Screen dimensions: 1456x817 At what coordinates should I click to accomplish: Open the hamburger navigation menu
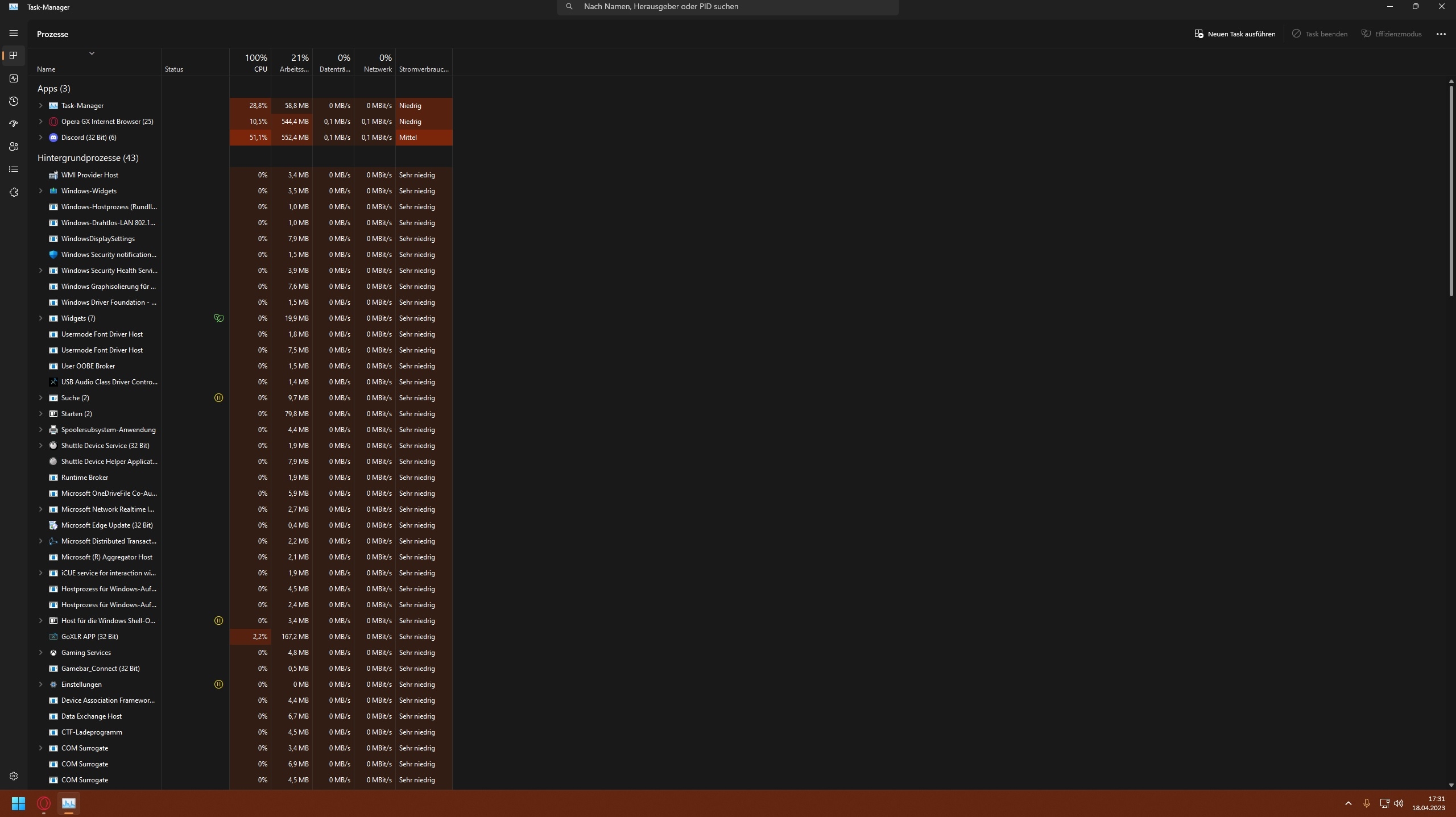14,33
